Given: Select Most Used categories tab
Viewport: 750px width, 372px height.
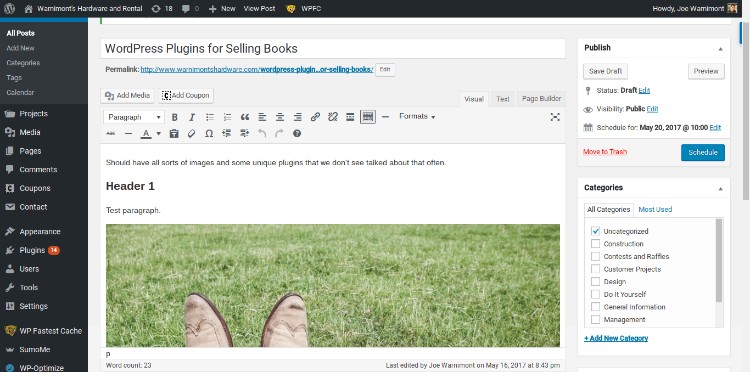Looking at the screenshot, I should click(655, 209).
